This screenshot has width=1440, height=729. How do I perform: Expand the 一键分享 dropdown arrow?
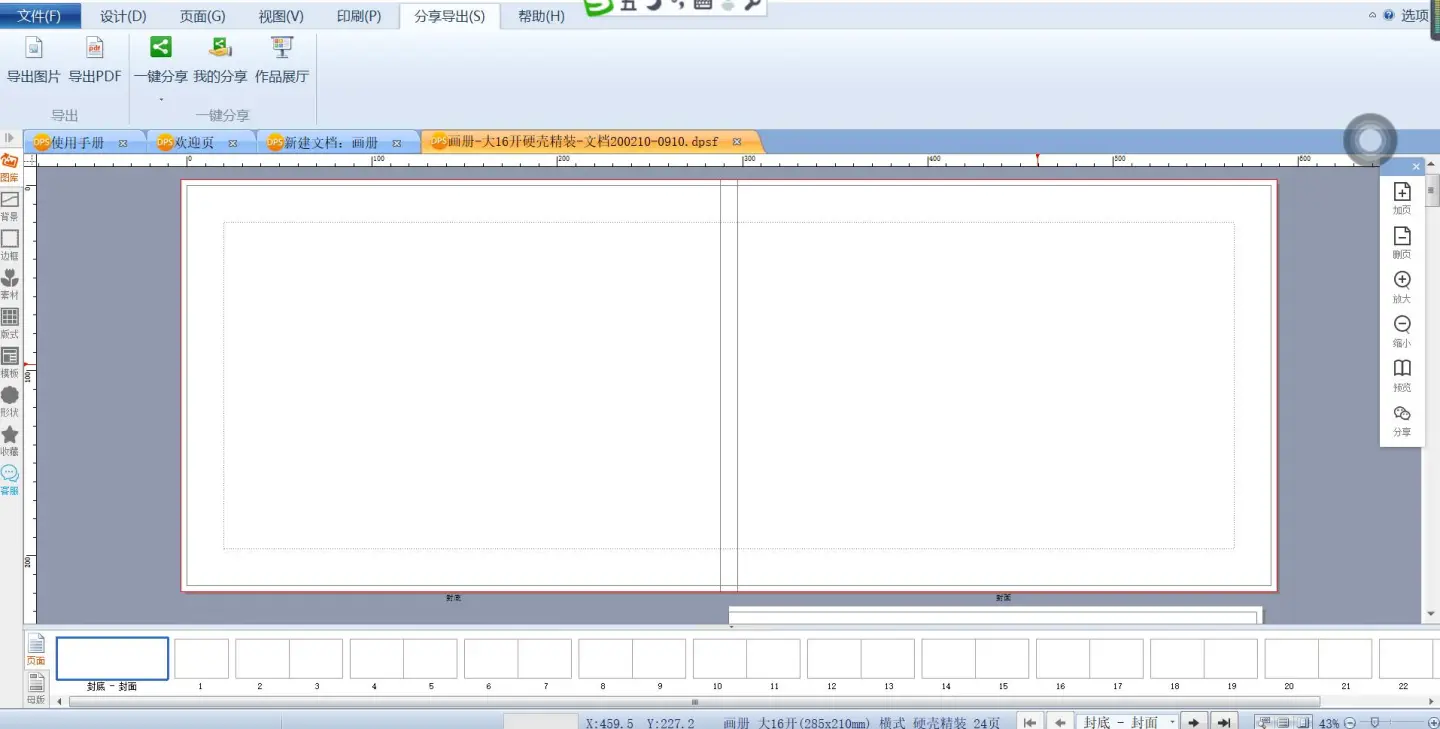click(x=161, y=99)
